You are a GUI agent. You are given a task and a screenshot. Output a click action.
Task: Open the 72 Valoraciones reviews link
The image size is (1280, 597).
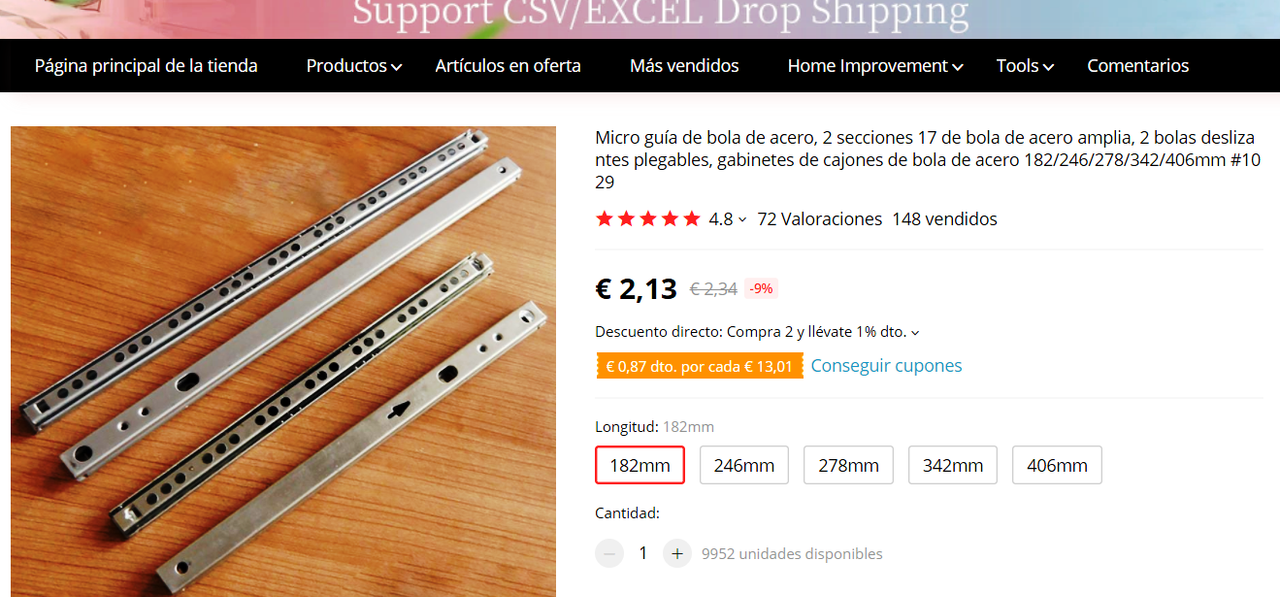820,219
